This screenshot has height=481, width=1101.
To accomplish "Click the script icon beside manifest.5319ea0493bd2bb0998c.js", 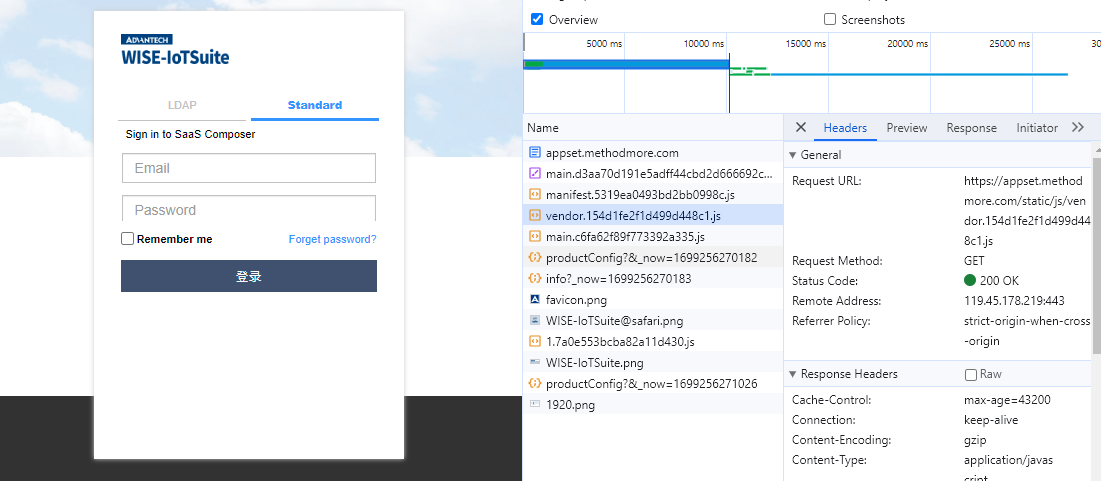I will pyautogui.click(x=534, y=195).
